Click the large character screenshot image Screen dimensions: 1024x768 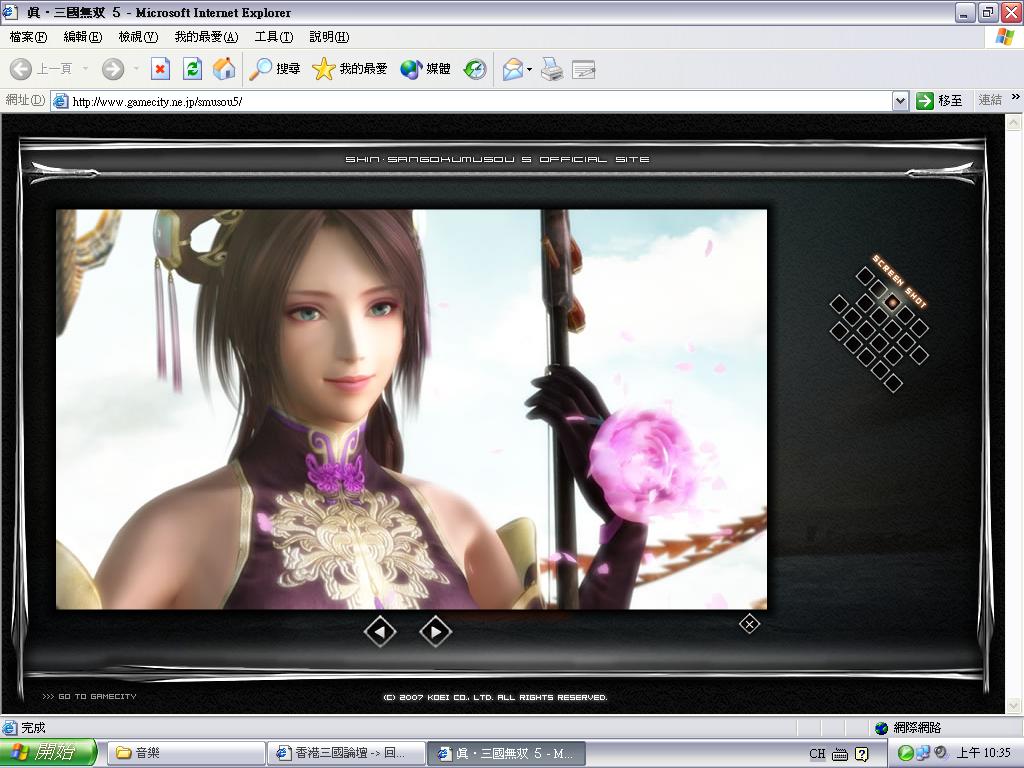[x=411, y=409]
